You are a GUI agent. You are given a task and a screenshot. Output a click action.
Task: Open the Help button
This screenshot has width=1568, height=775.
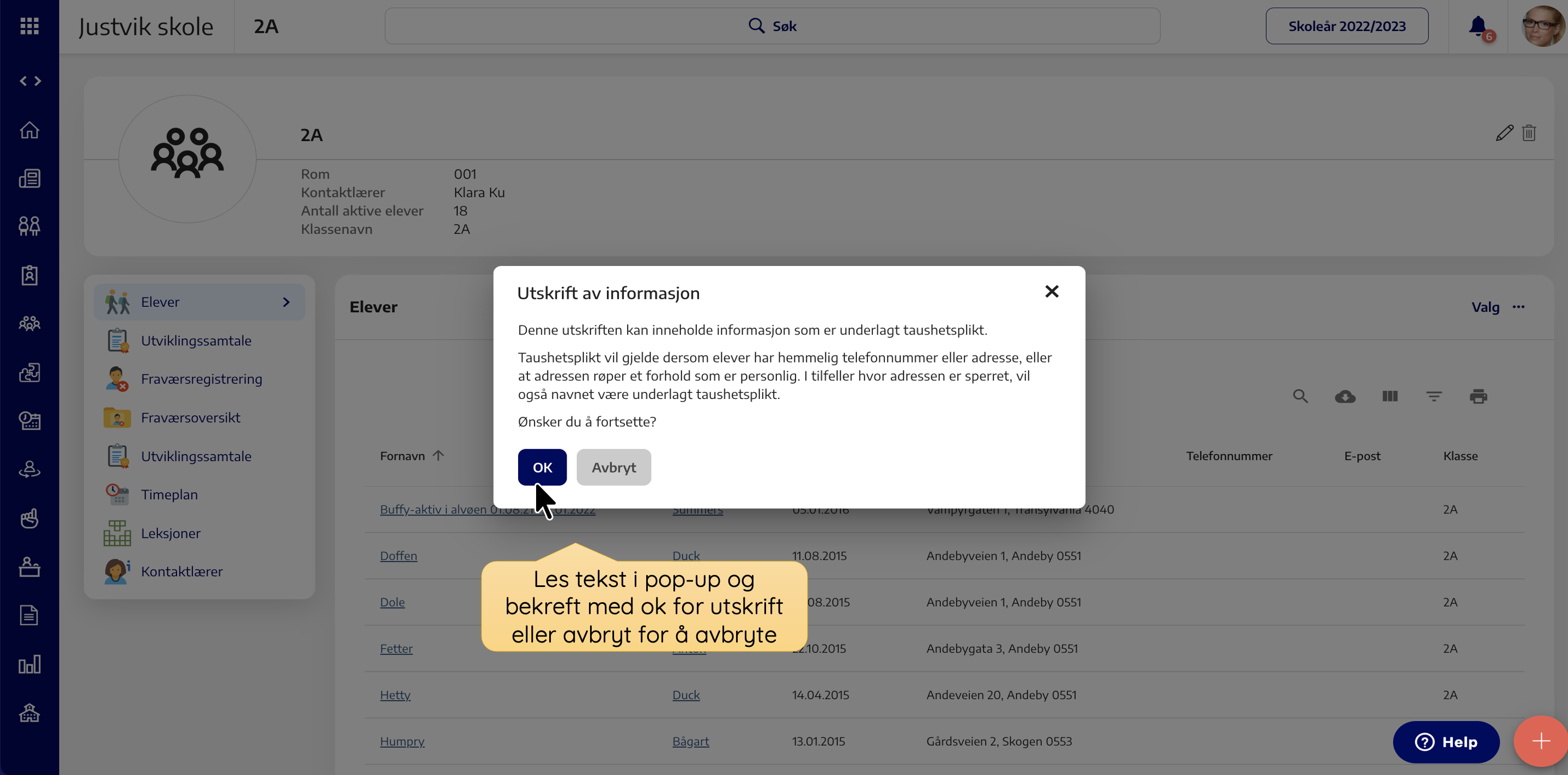(1445, 742)
